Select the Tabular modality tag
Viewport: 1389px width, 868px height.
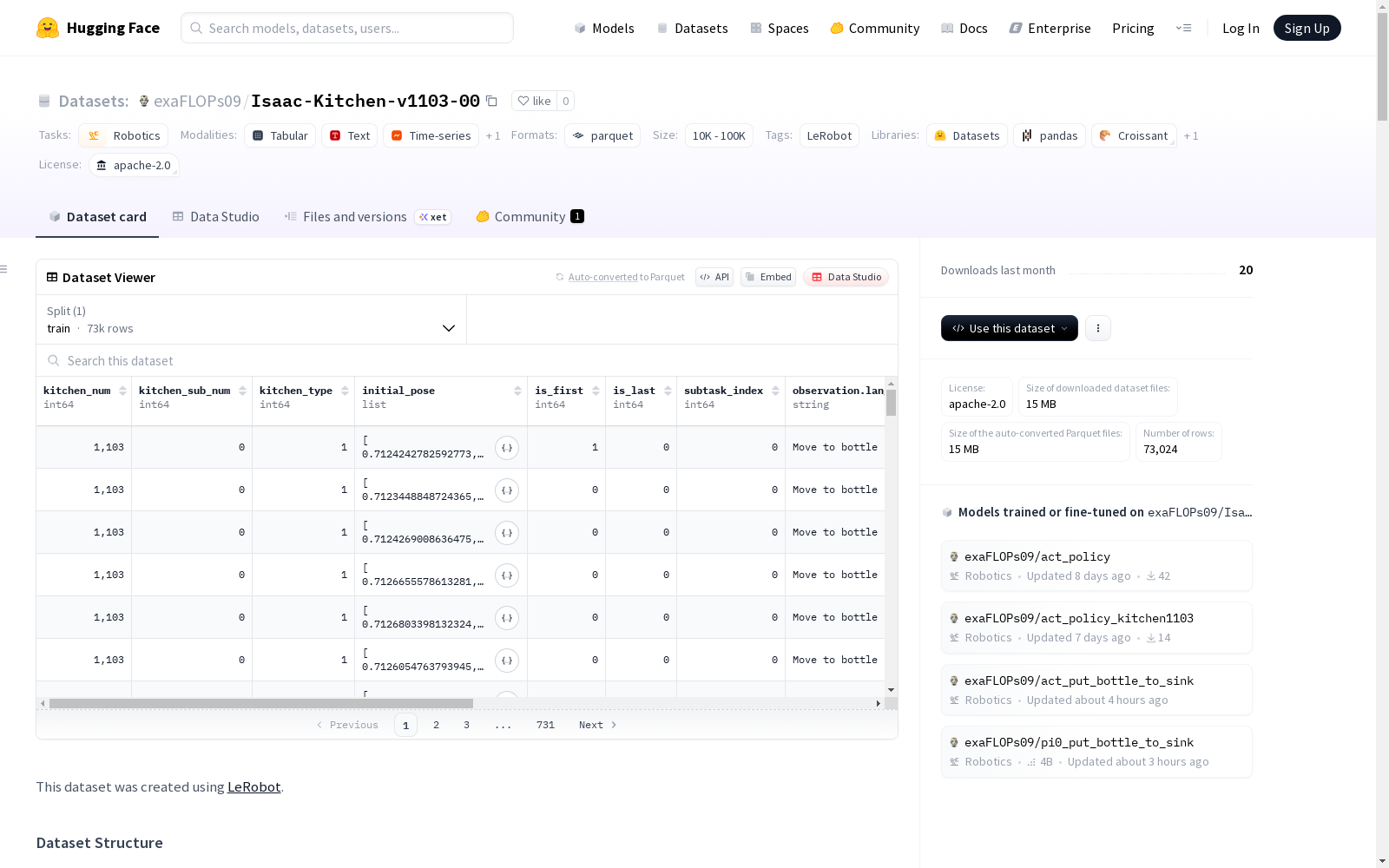point(280,135)
